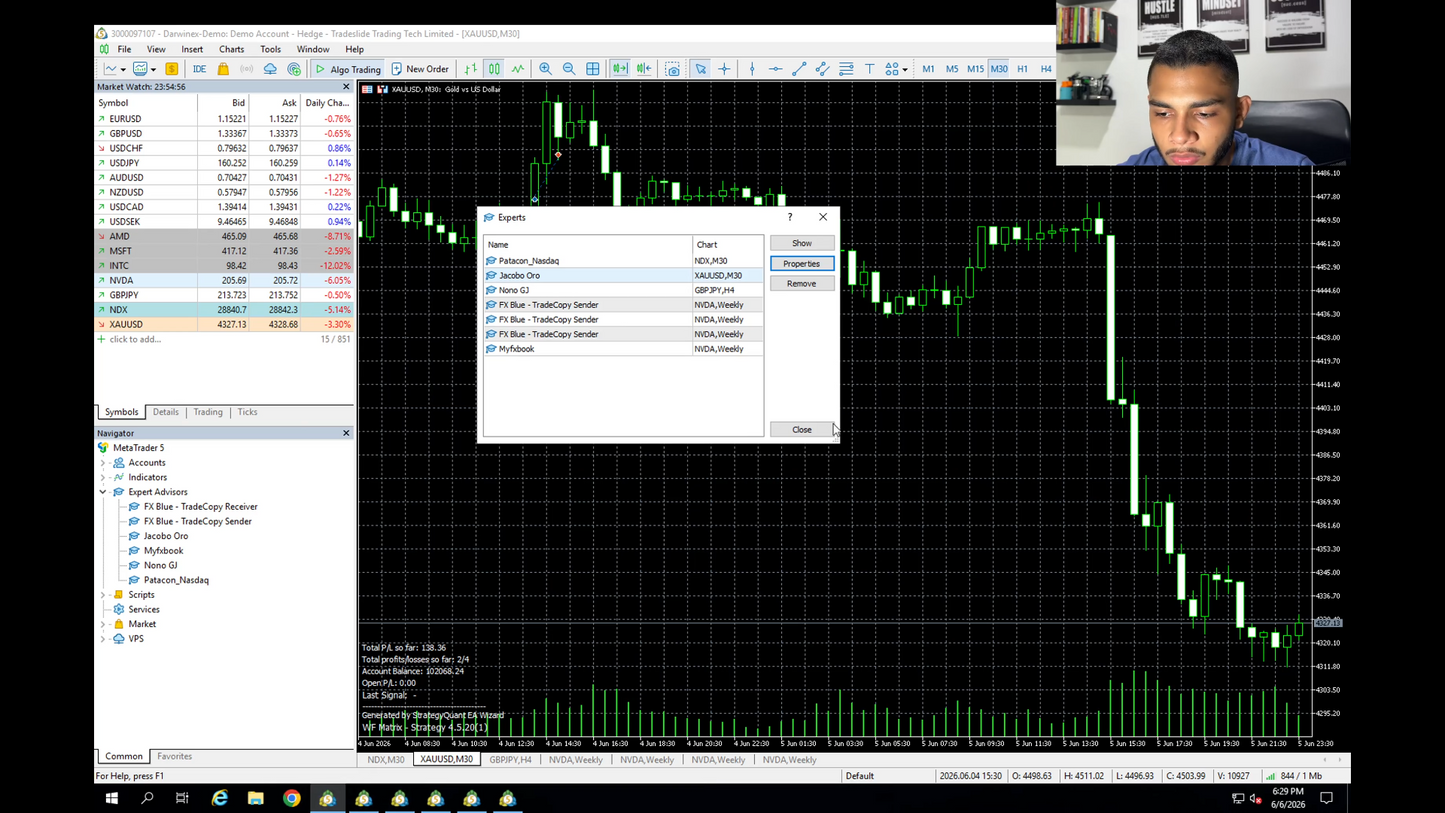This screenshot has height=813, width=1445.
Task: Collapse the Expert Advisors tree node
Action: 103,492
